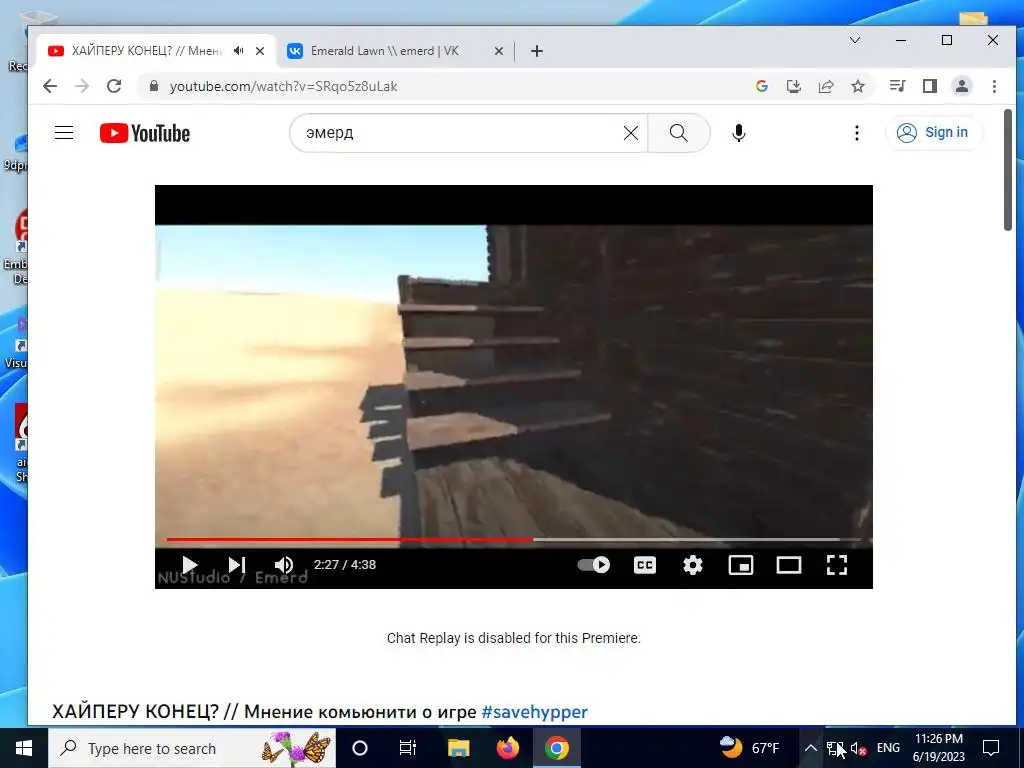Image resolution: width=1024 pixels, height=768 pixels.
Task: Open Firefox from the taskbar
Action: coord(507,748)
